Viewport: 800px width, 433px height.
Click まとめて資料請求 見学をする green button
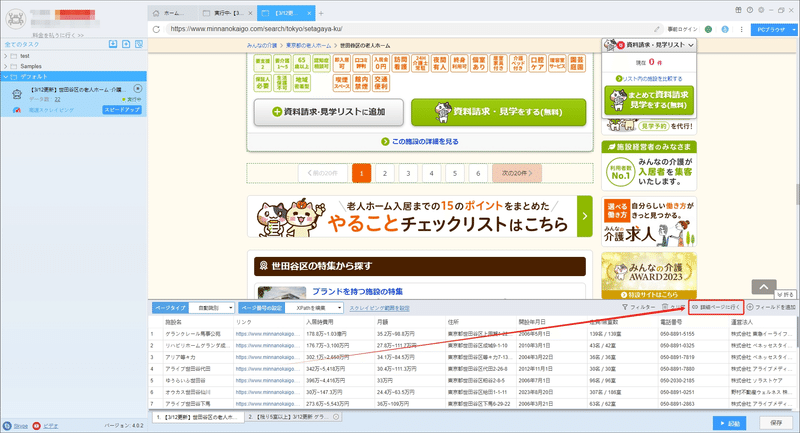649,100
